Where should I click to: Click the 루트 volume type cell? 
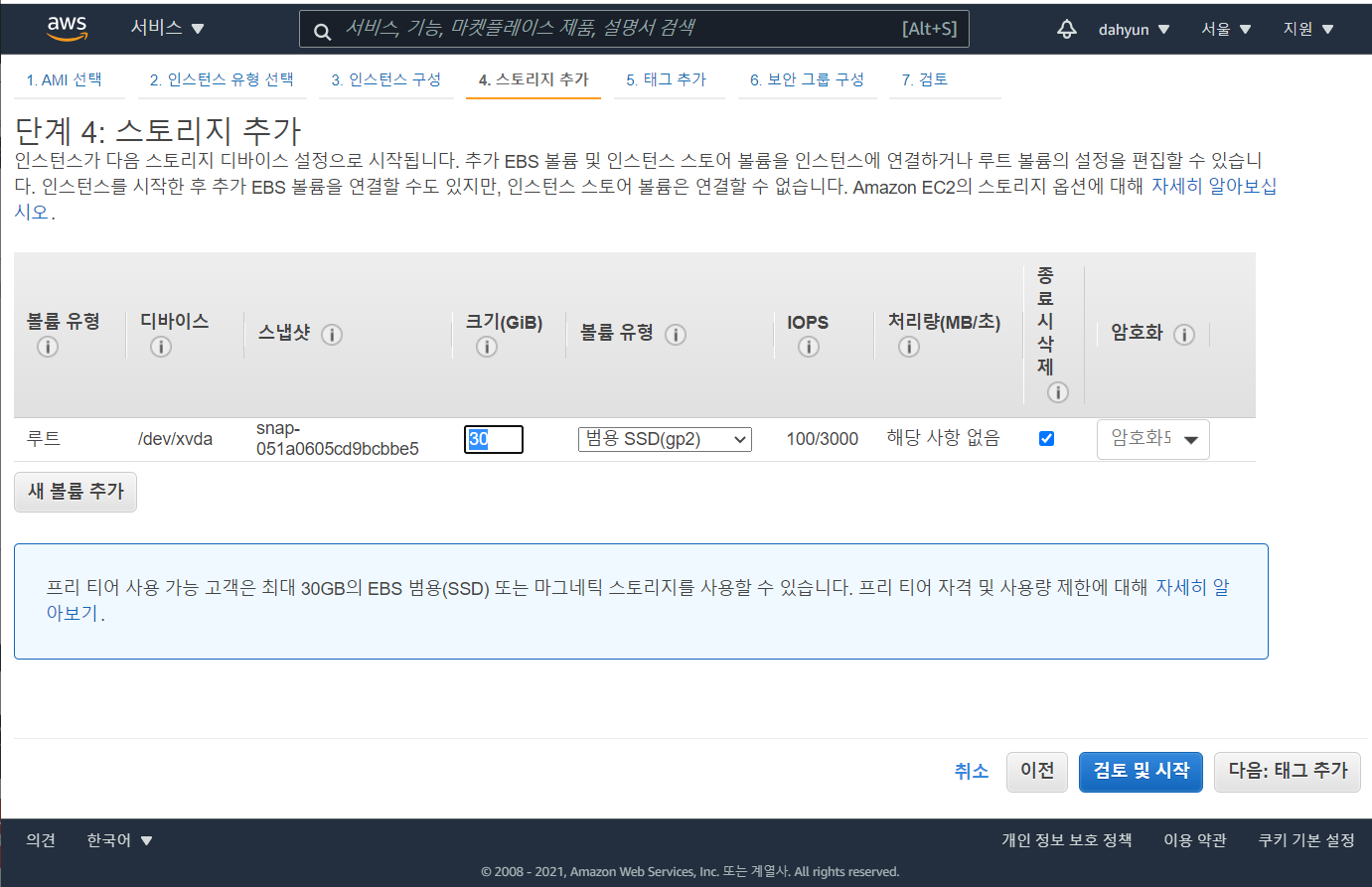point(43,438)
